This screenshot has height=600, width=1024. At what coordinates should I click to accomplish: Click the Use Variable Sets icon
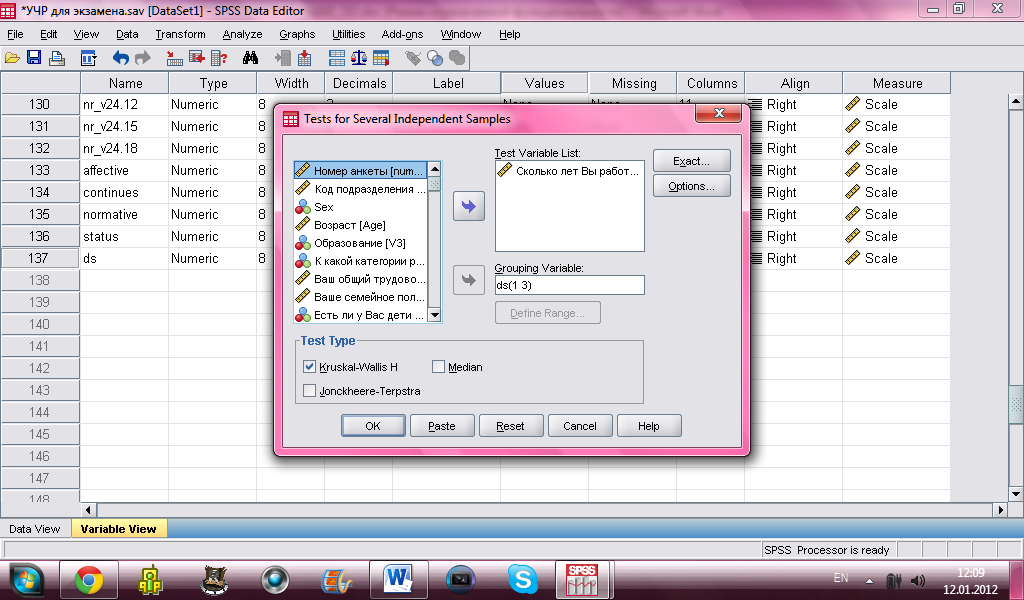pos(435,58)
